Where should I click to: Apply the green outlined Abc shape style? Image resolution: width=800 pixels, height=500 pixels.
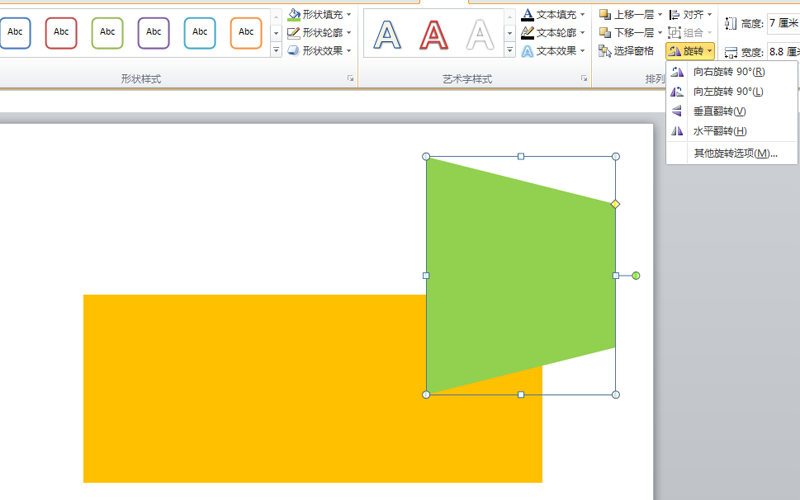coord(107,33)
